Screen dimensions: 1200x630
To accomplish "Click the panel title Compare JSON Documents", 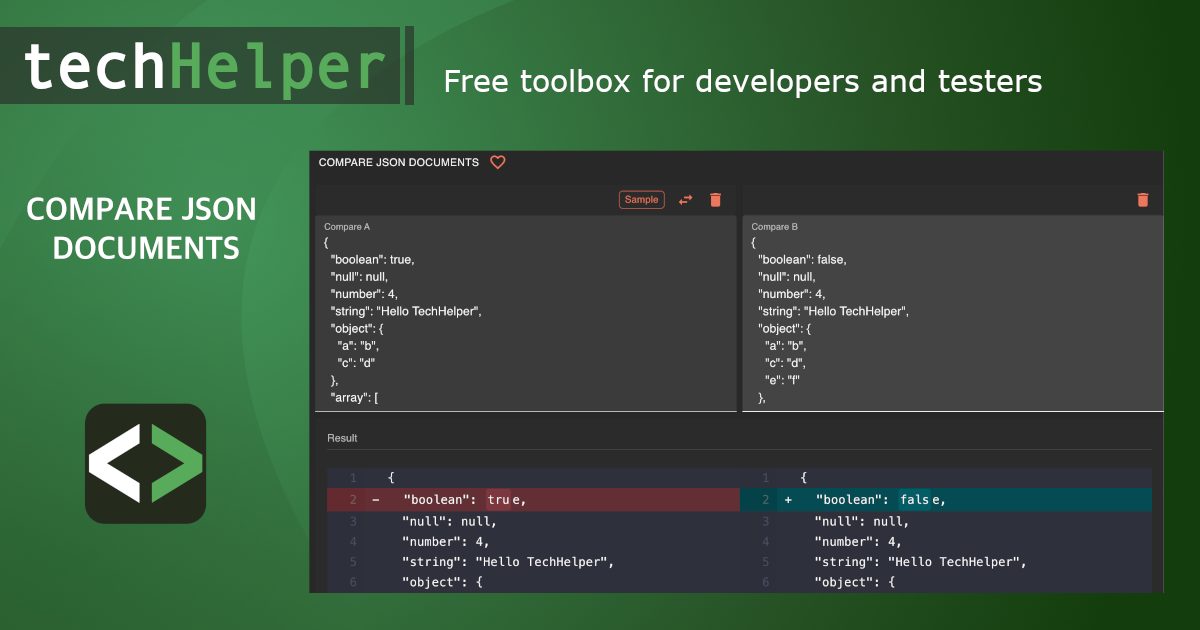I will coord(398,162).
